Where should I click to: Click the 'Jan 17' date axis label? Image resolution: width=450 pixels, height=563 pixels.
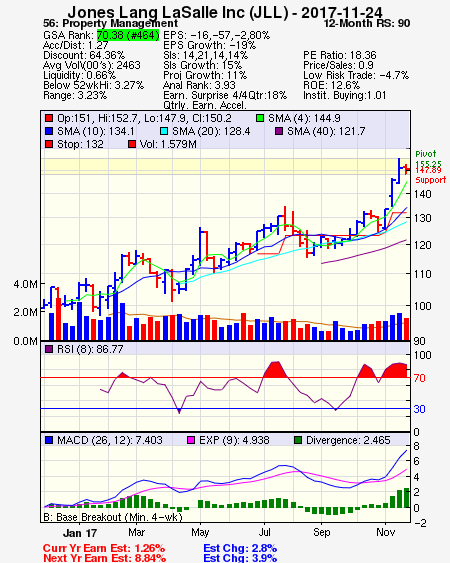(80, 533)
